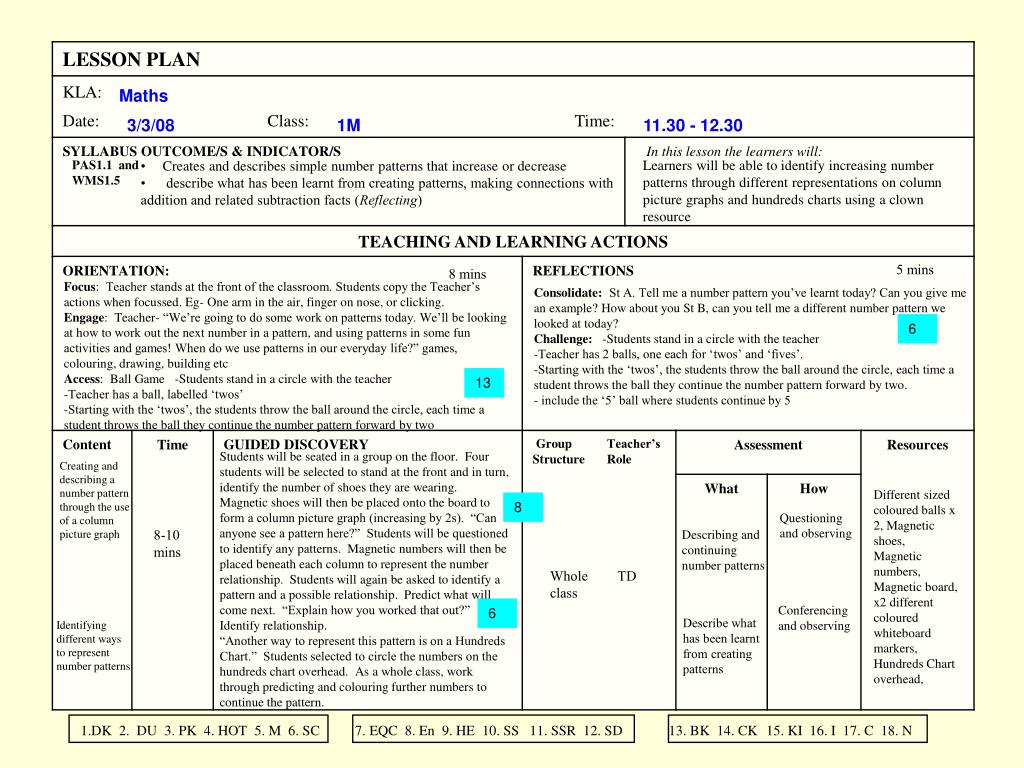Click the legend code "16. I"
Image resolution: width=1024 pixels, height=768 pixels.
[823, 731]
